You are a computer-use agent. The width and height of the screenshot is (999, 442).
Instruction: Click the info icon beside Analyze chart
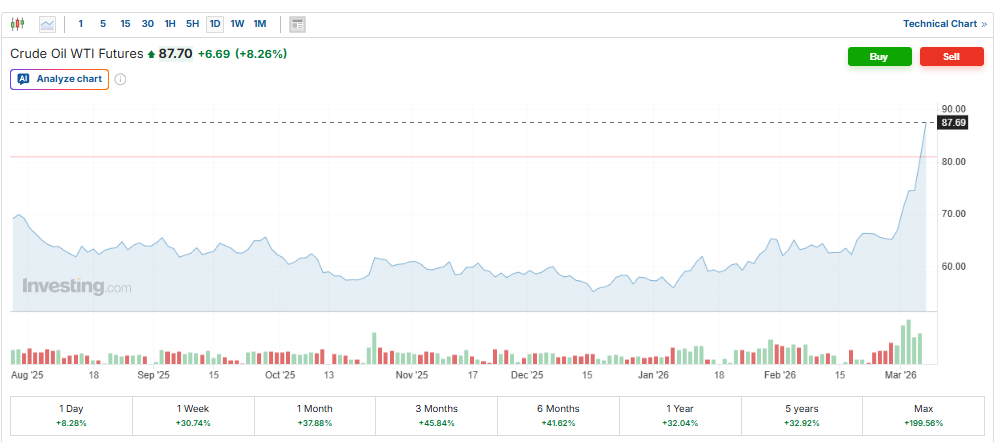click(x=121, y=79)
